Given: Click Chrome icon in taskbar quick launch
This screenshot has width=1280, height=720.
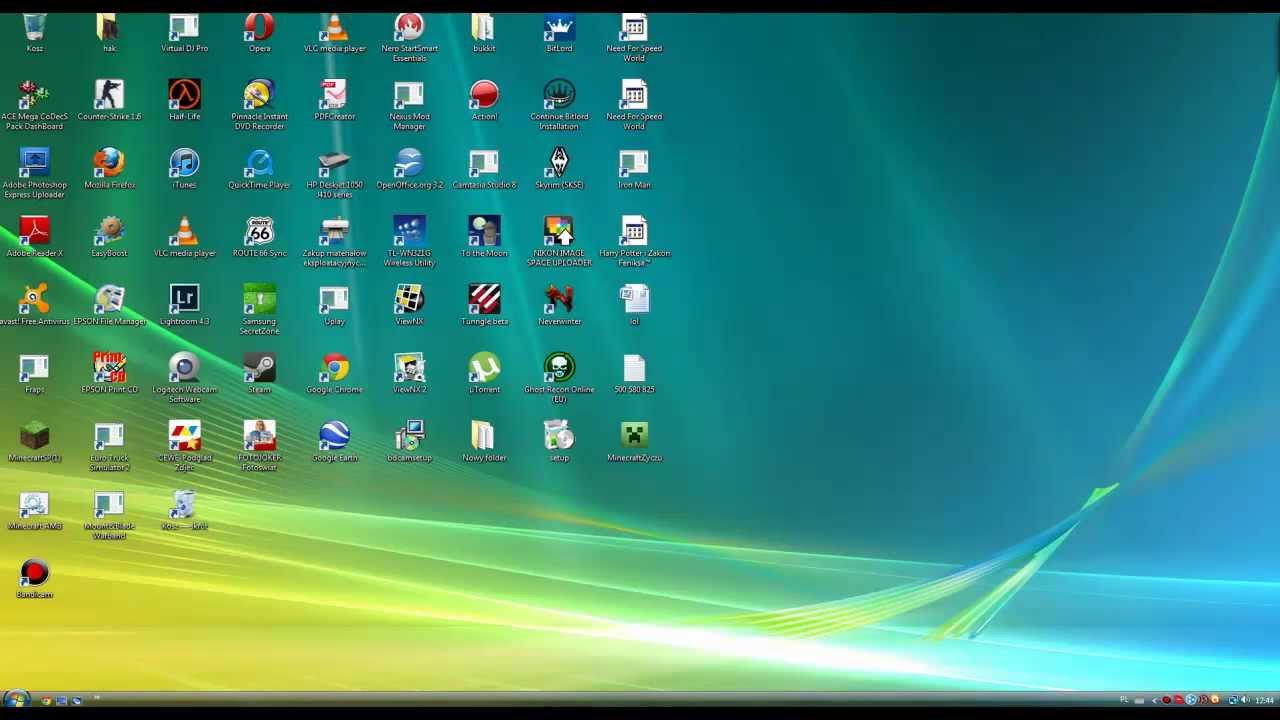Looking at the screenshot, I should tap(46, 700).
